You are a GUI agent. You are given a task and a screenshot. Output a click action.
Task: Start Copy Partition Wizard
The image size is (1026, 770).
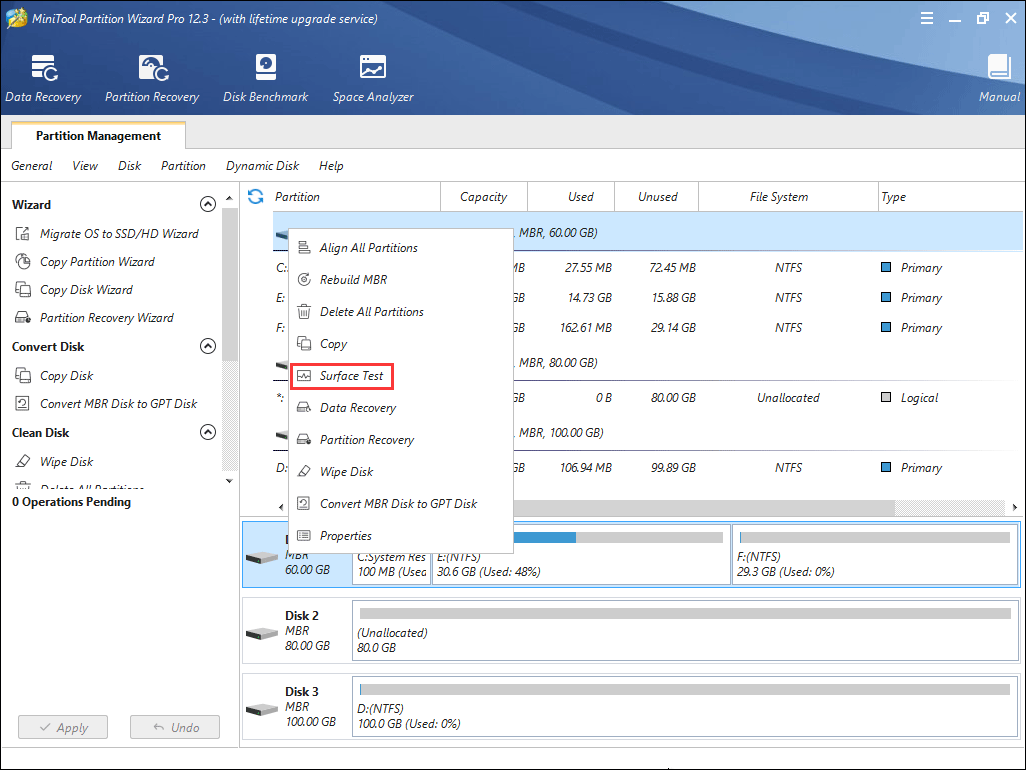pos(84,262)
